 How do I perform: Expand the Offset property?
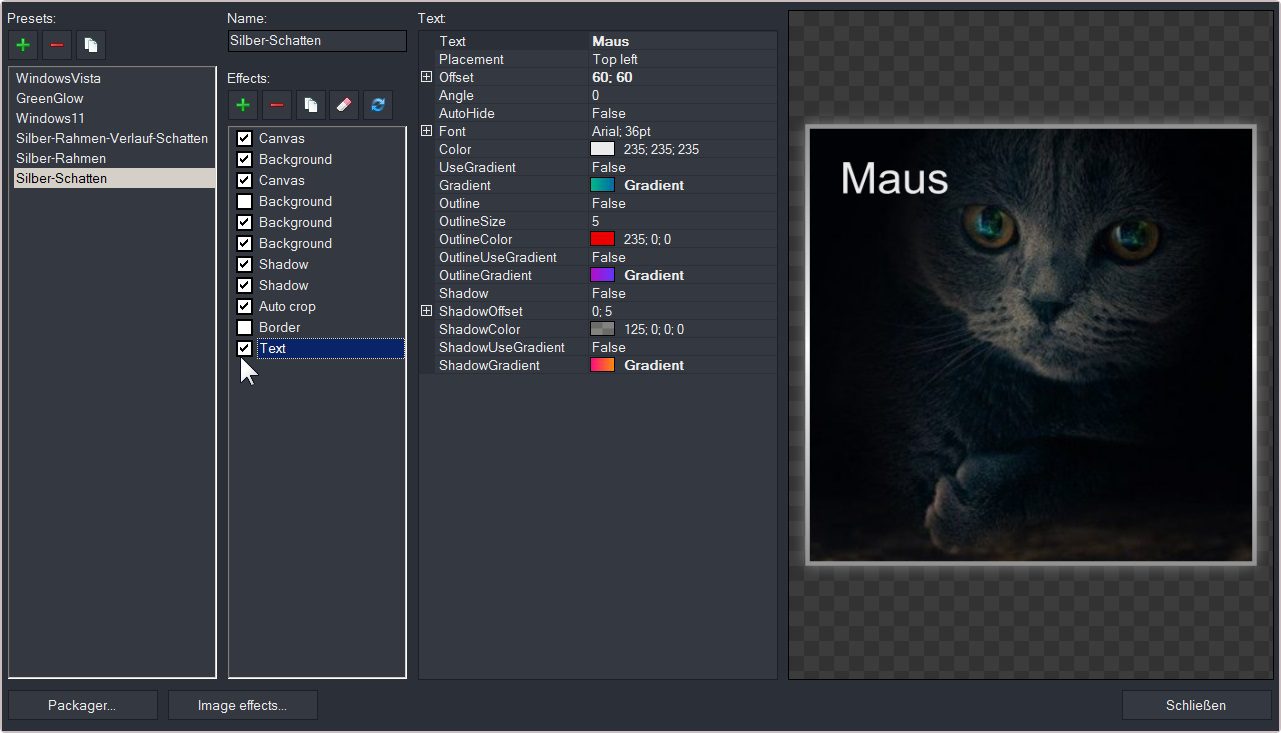click(426, 77)
